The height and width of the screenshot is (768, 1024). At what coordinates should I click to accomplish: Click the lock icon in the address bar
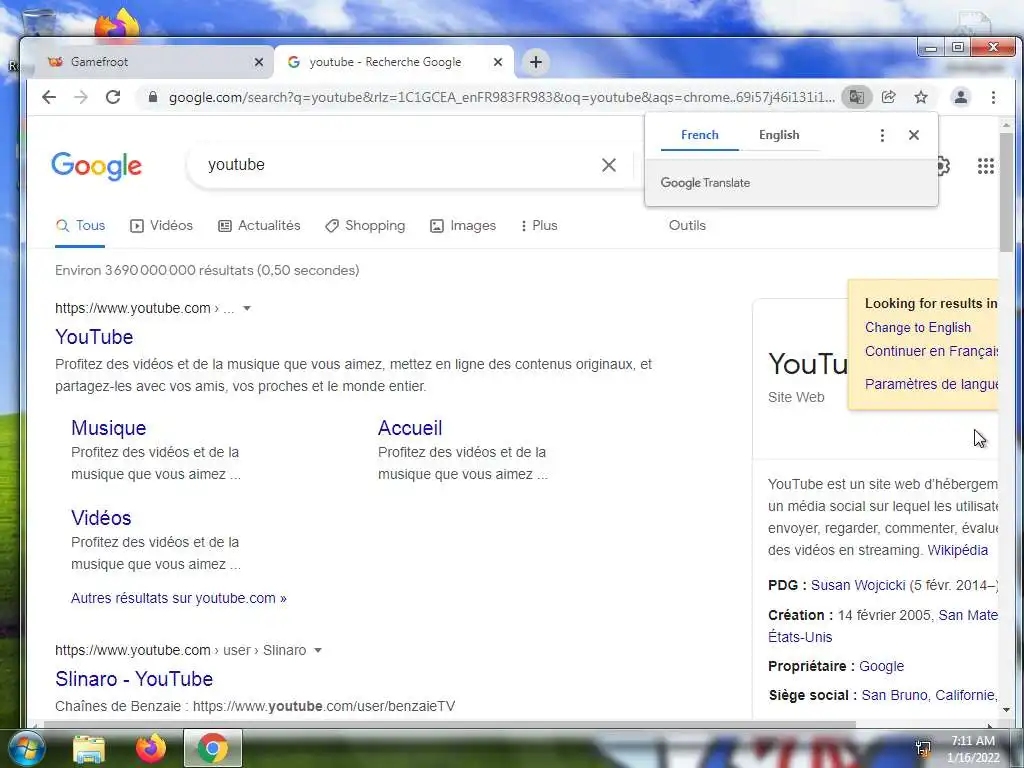[x=153, y=97]
